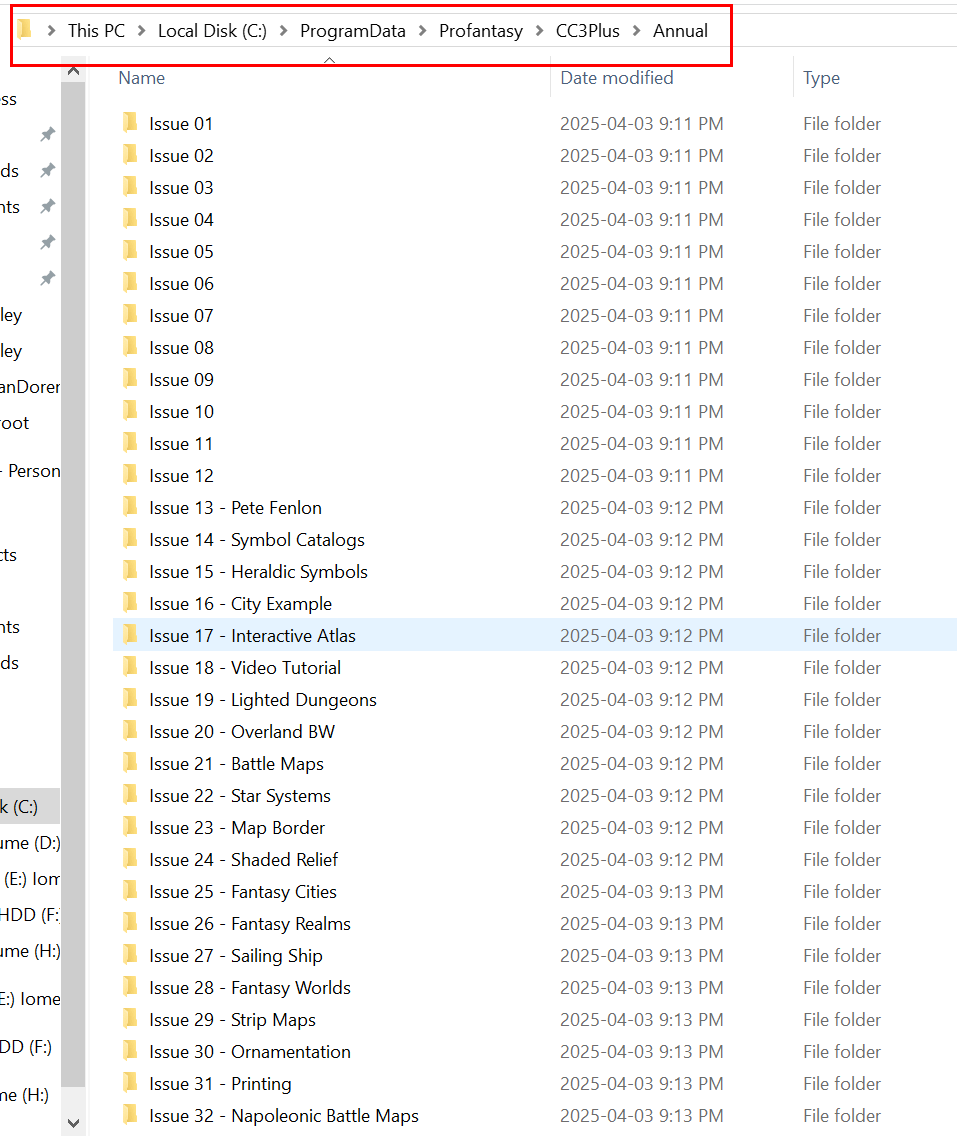The width and height of the screenshot is (957, 1142).
Task: Expand the chevron after ProgramData in breadcrumb
Action: [x=422, y=31]
